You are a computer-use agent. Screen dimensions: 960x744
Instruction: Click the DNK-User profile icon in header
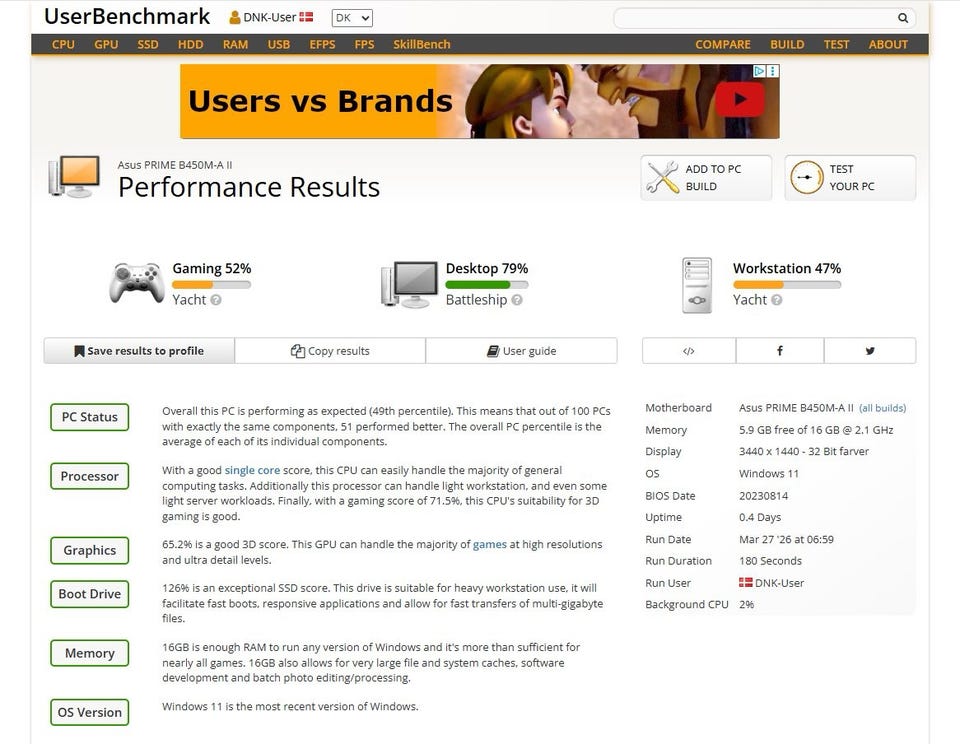coord(234,18)
